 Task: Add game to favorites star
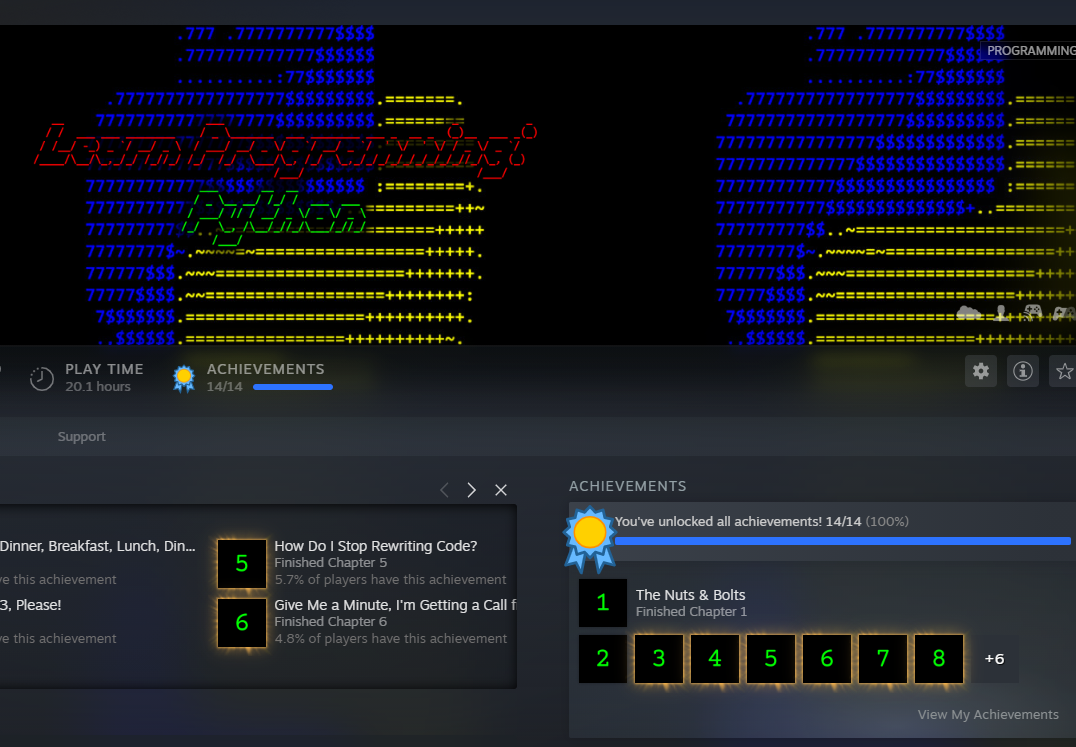click(x=1064, y=371)
